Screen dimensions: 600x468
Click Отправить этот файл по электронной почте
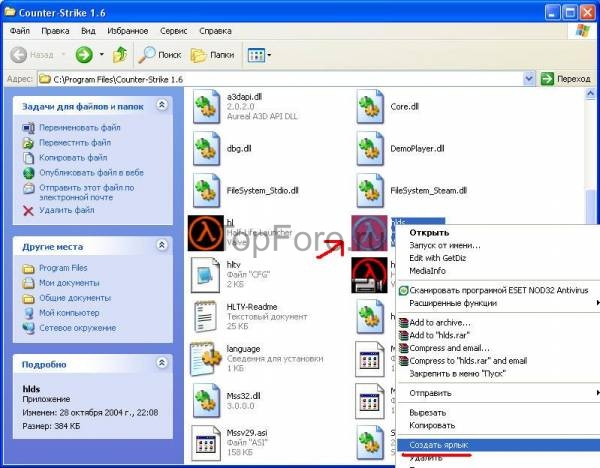pyautogui.click(x=87, y=192)
